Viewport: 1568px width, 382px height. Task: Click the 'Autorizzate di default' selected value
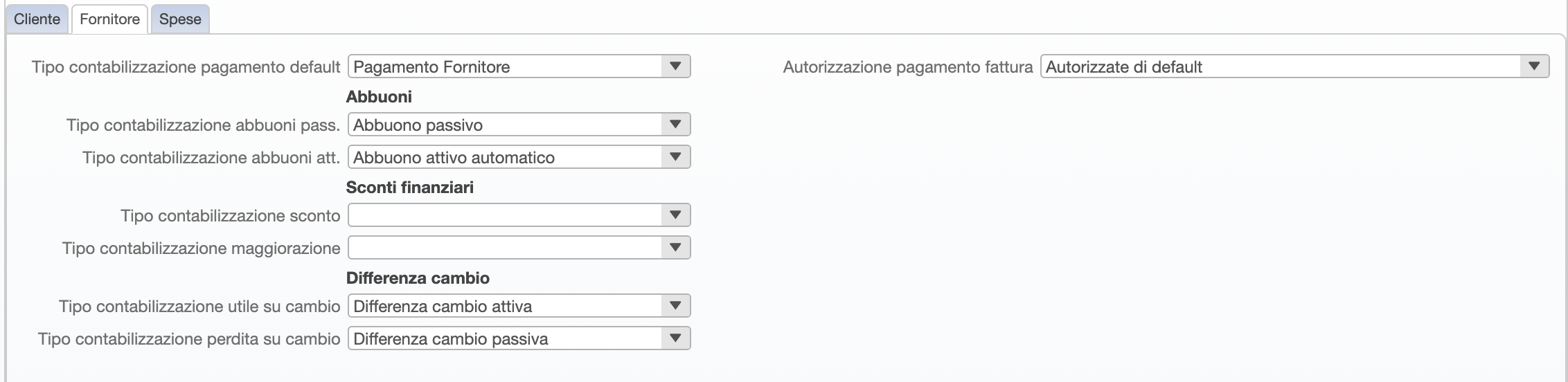point(1124,67)
